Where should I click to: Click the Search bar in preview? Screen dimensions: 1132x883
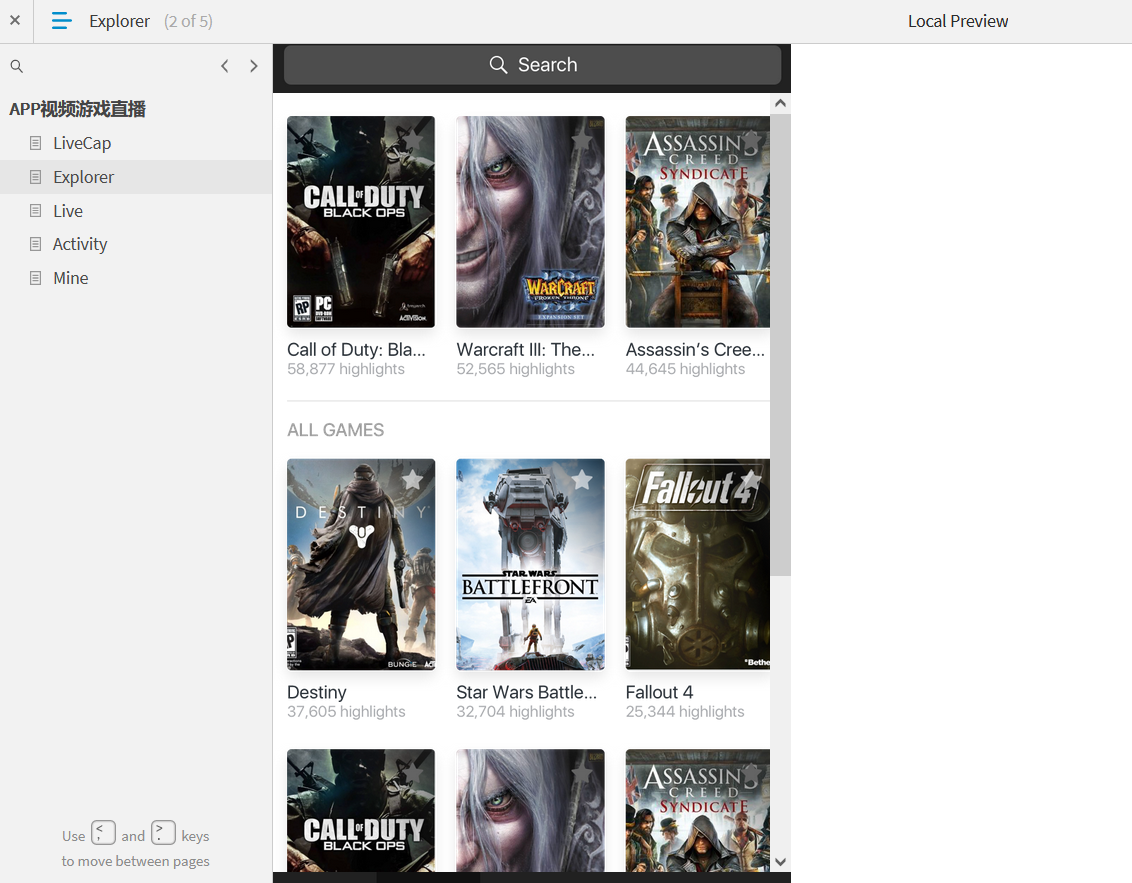[x=532, y=65]
